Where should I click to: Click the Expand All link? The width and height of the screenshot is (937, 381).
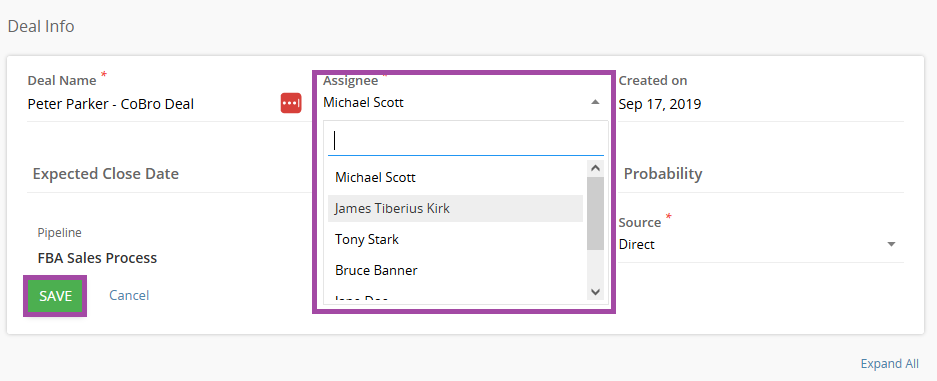[889, 364]
